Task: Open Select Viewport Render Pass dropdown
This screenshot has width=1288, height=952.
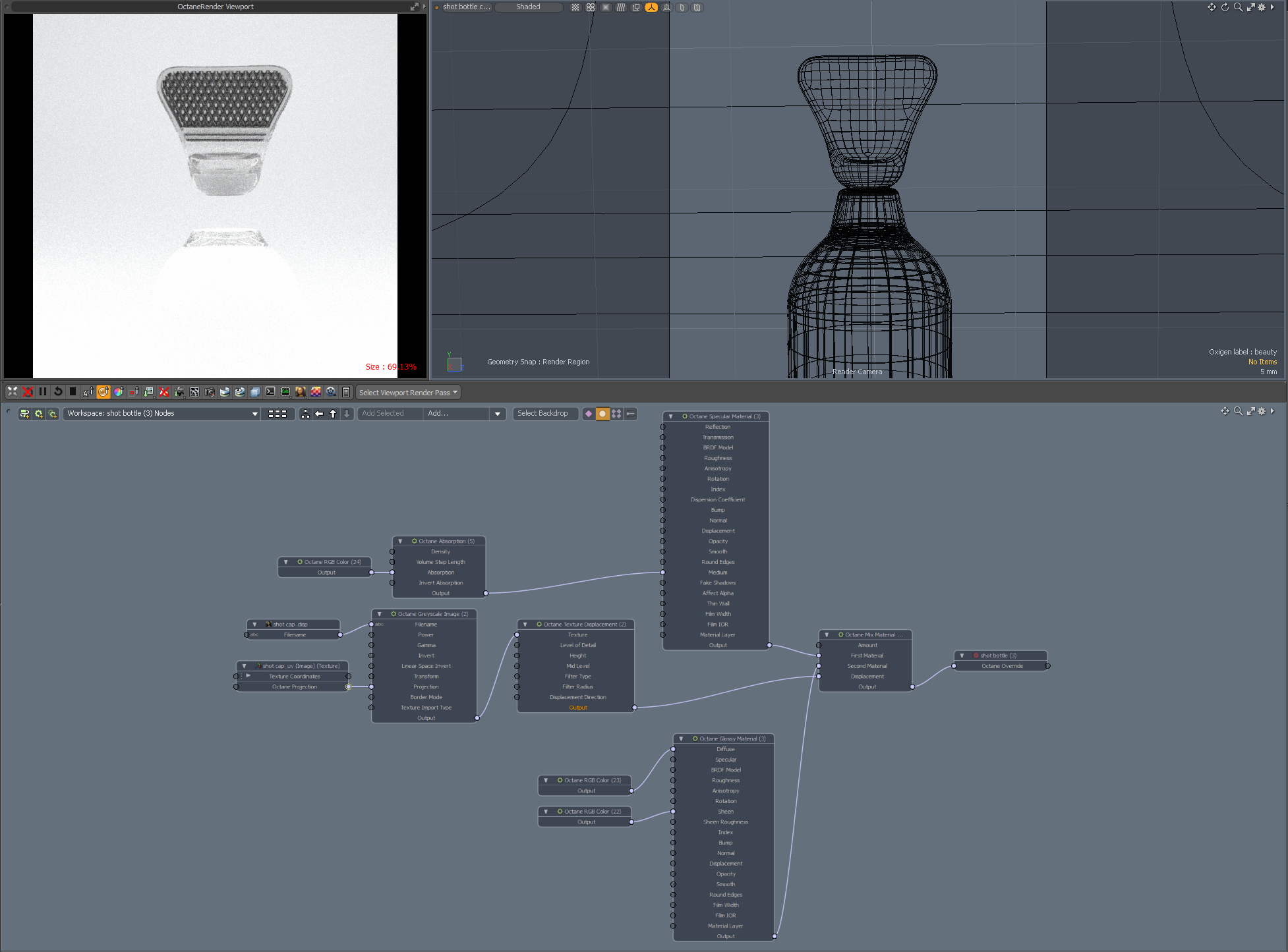Action: (408, 393)
